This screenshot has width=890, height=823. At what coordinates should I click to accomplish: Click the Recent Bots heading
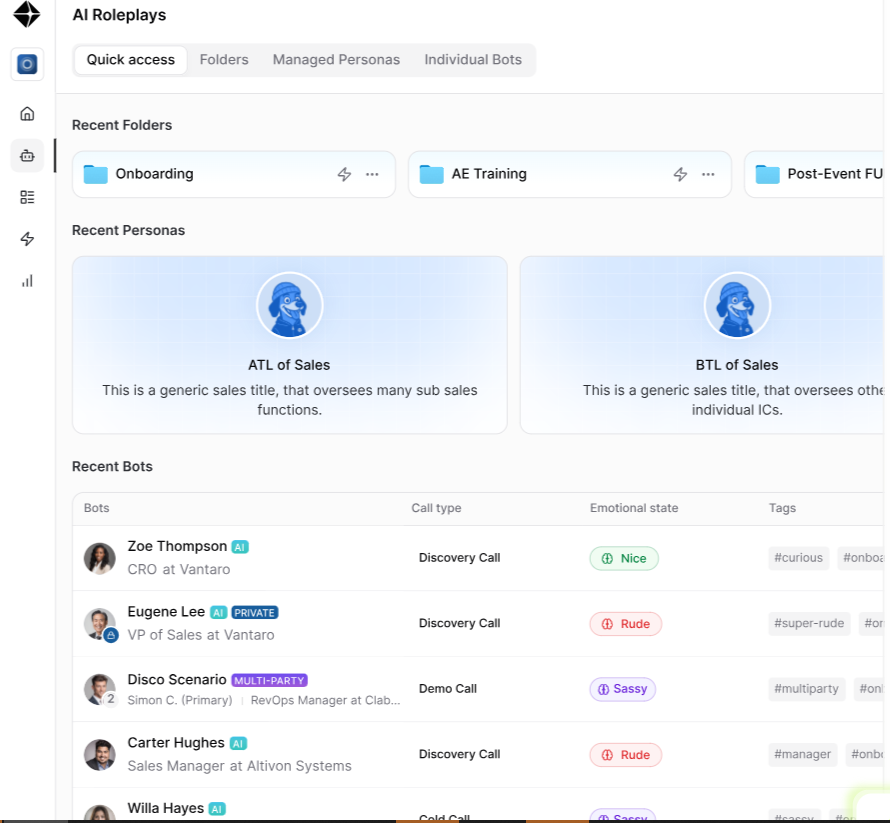[x=112, y=467]
